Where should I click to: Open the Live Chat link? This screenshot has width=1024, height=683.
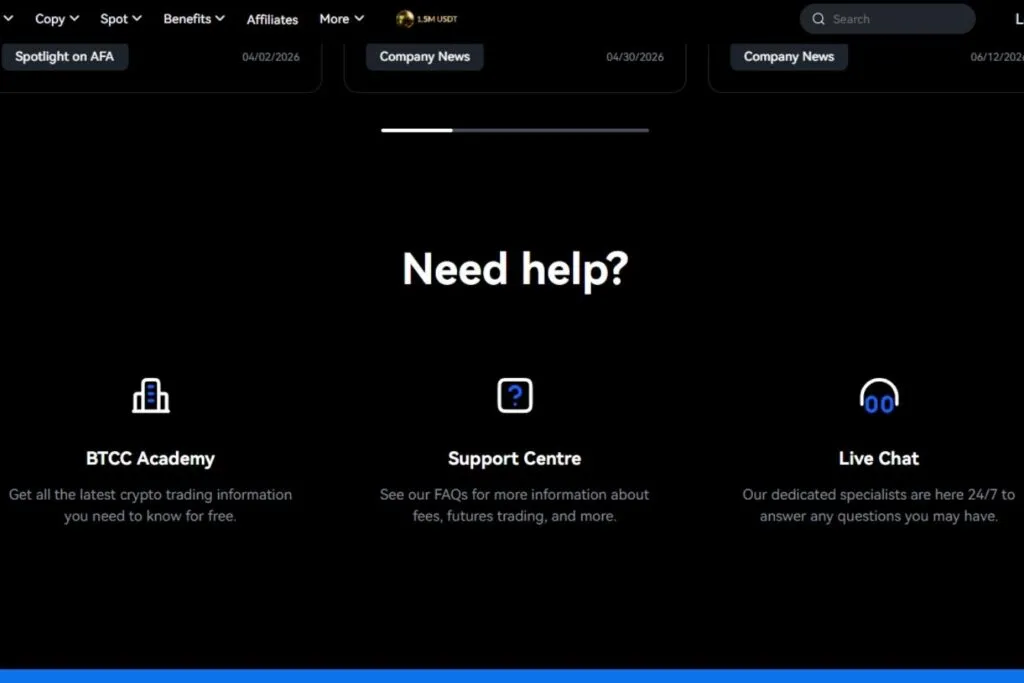879,458
